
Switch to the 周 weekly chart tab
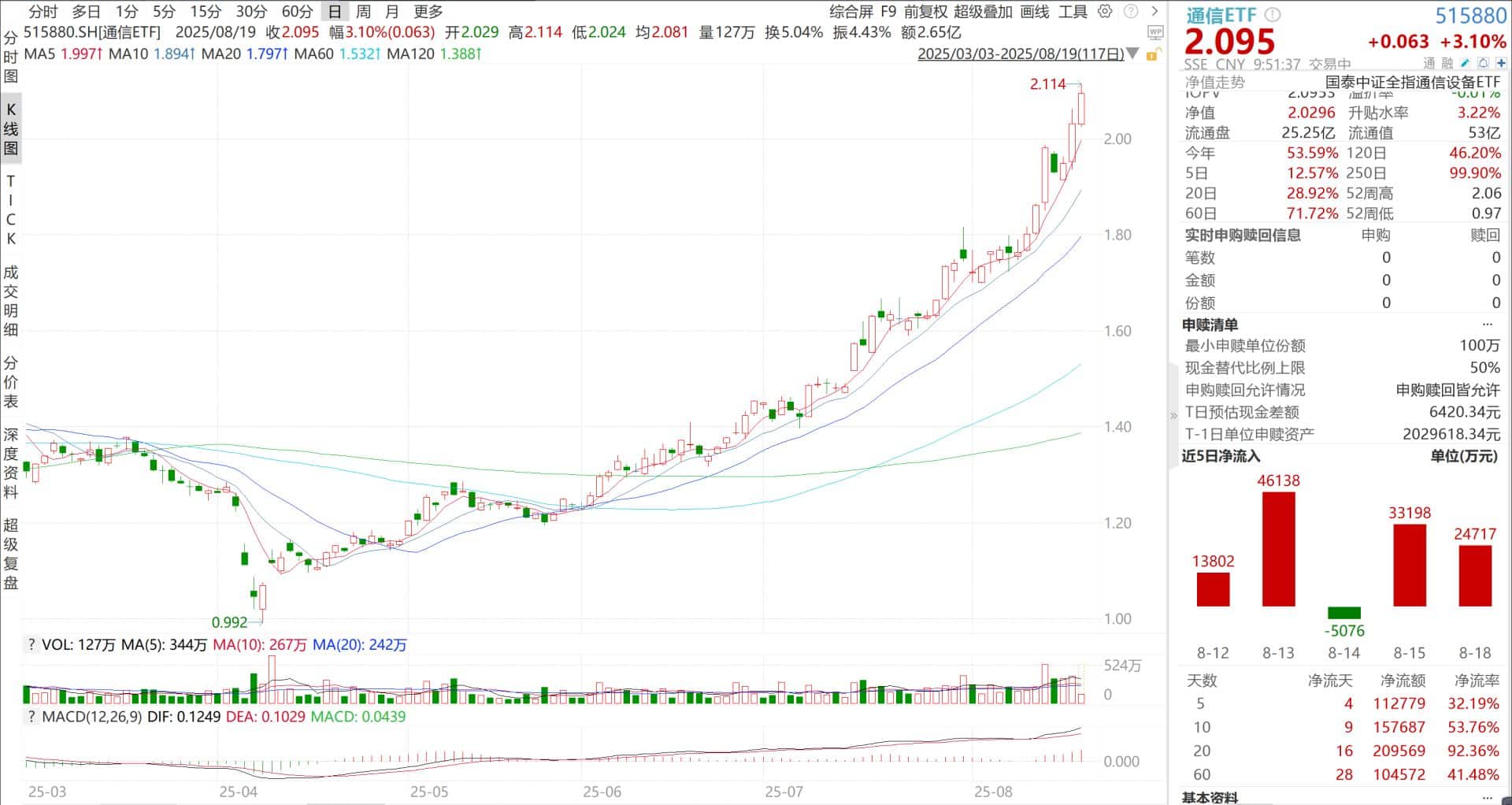pyautogui.click(x=362, y=12)
